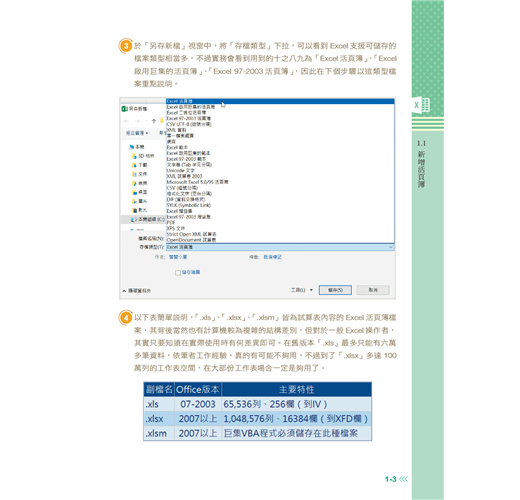Select the 下載 downloads folder icon
This screenshot has height=500, width=520.
click(134, 165)
